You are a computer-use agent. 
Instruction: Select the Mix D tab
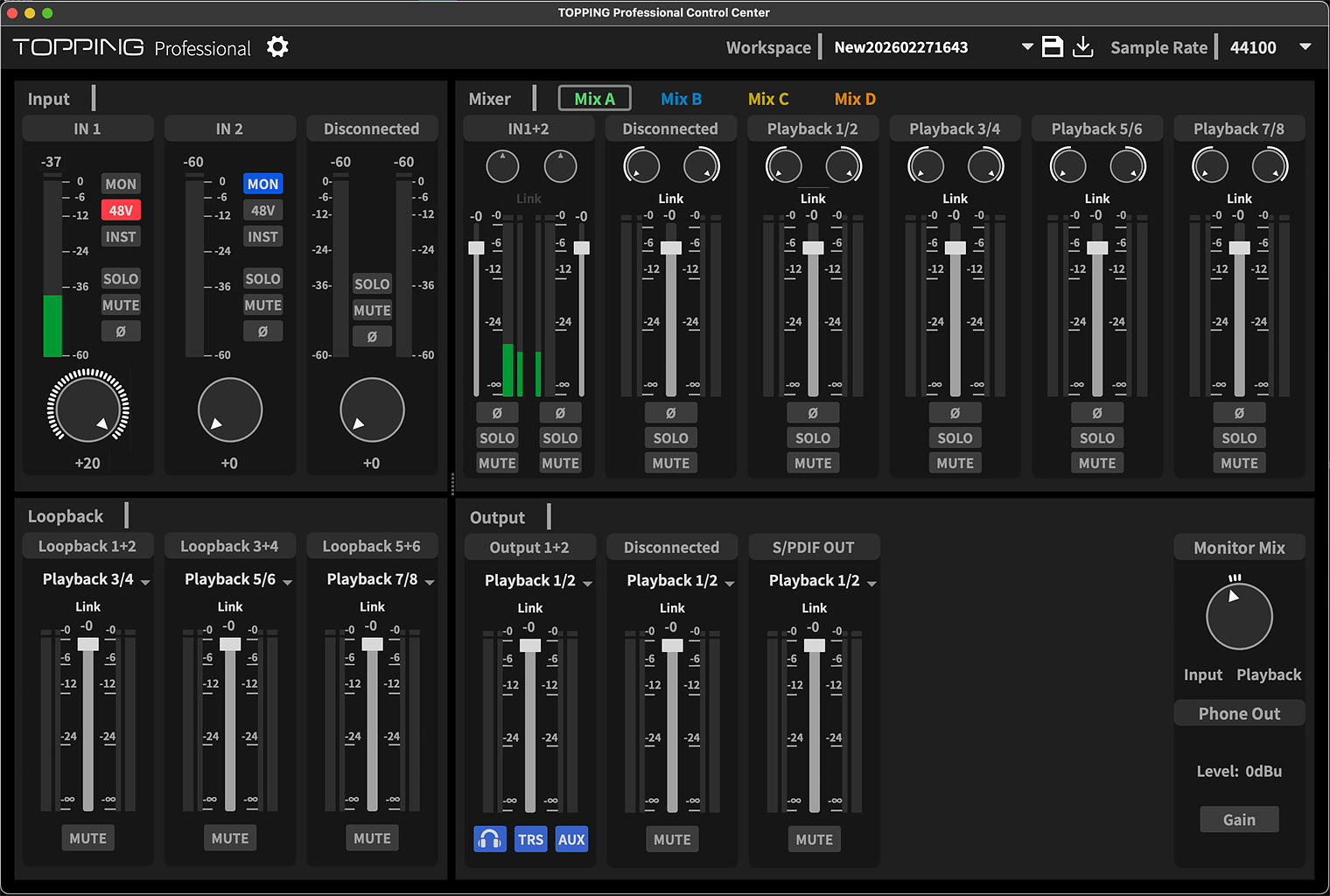[x=854, y=99]
